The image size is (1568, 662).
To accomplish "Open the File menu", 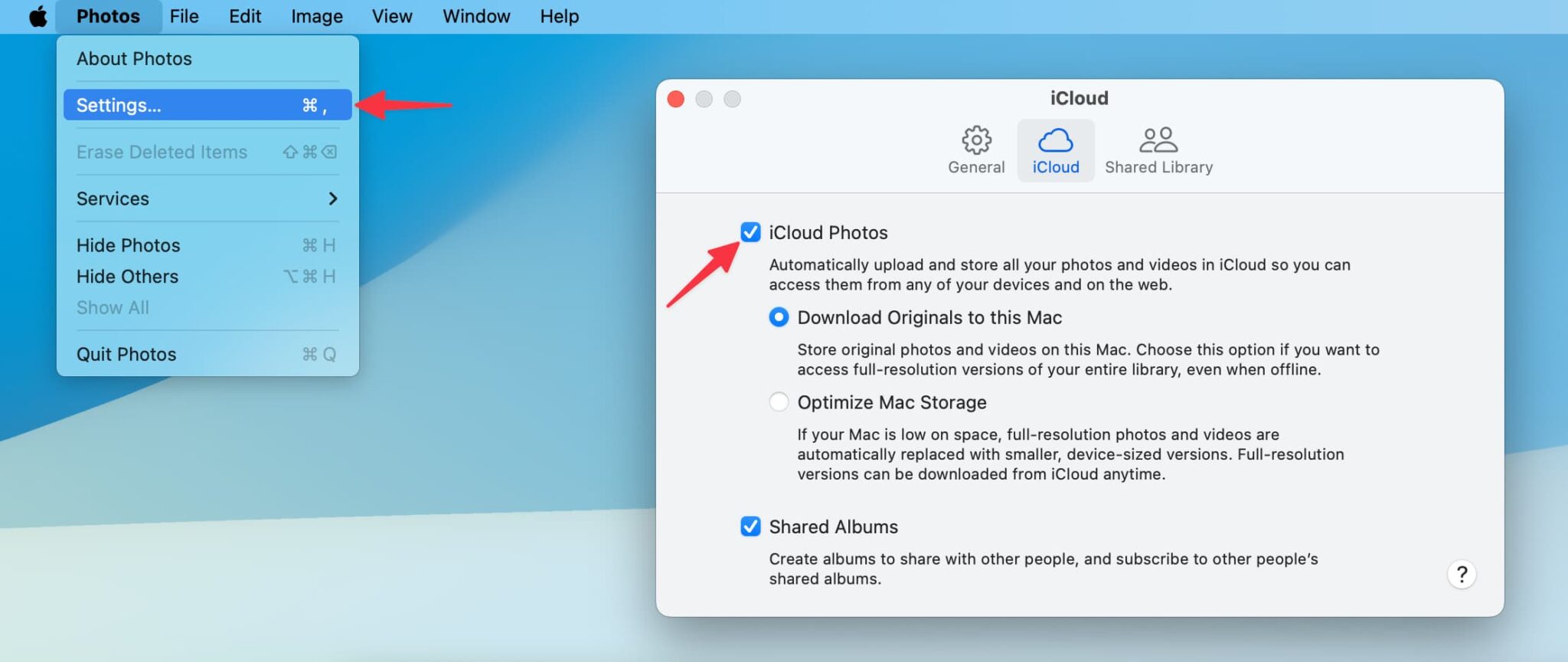I will [x=184, y=16].
